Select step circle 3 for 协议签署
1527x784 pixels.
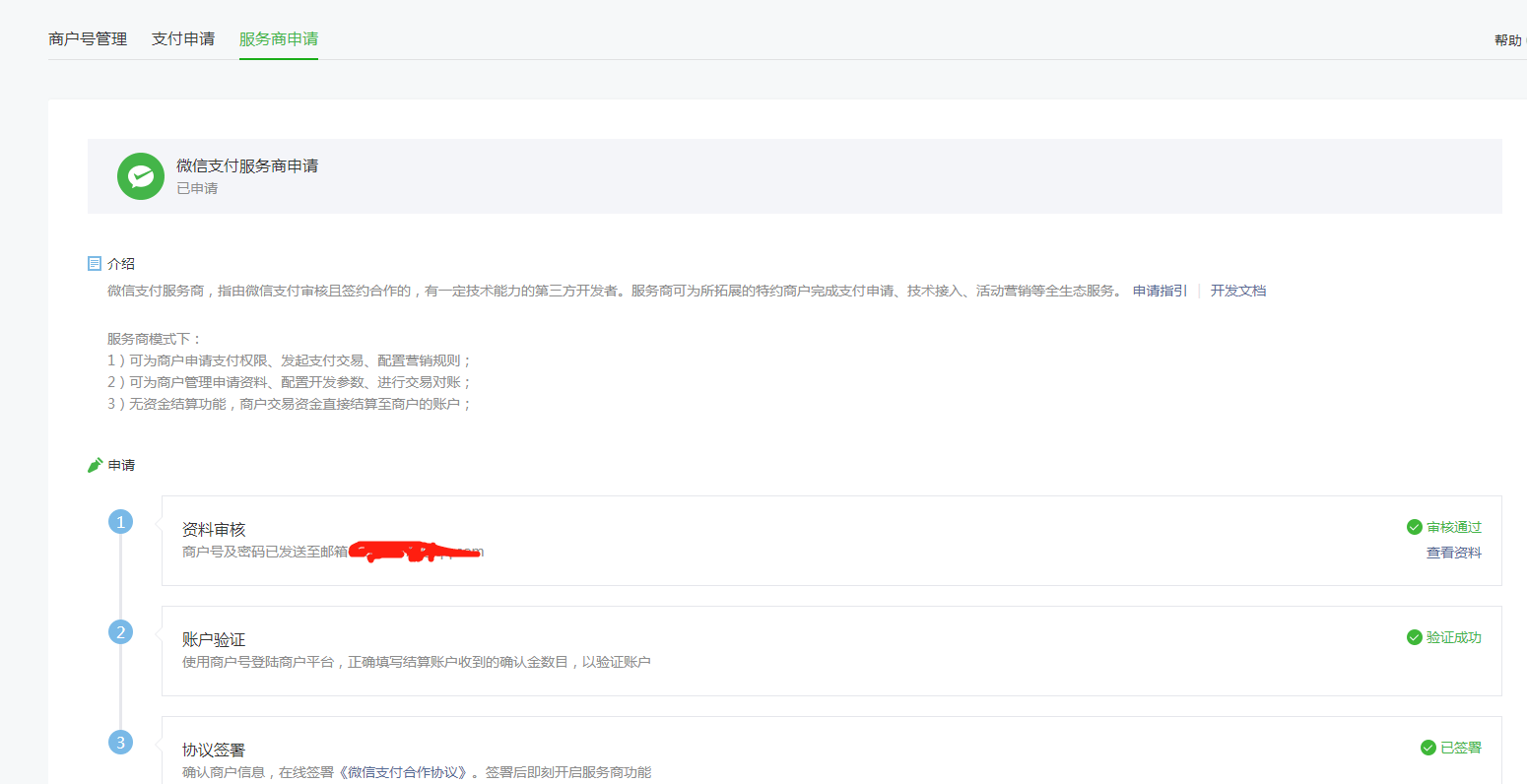pos(120,743)
